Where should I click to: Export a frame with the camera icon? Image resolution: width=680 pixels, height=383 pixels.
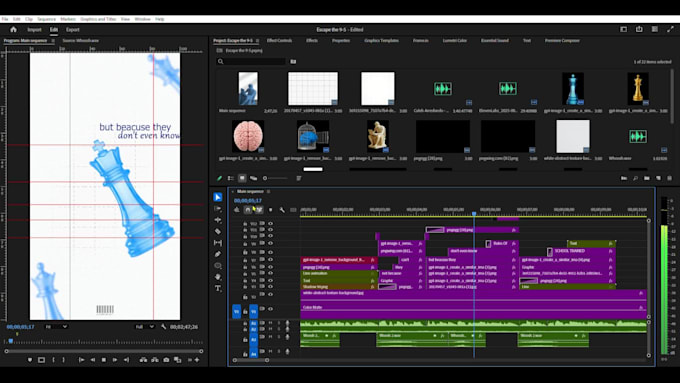166,360
